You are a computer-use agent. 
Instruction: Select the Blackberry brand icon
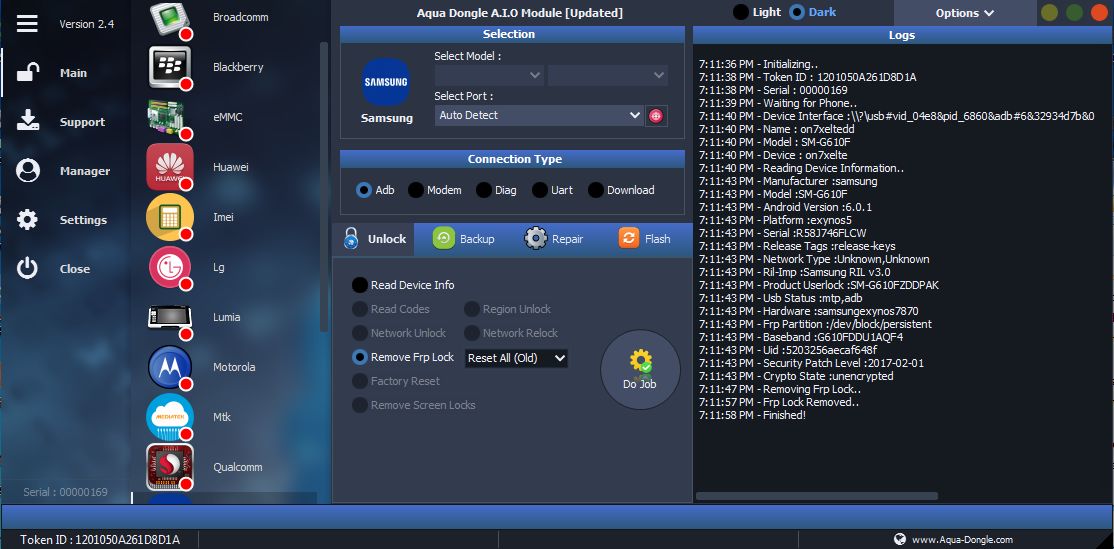[x=170, y=67]
